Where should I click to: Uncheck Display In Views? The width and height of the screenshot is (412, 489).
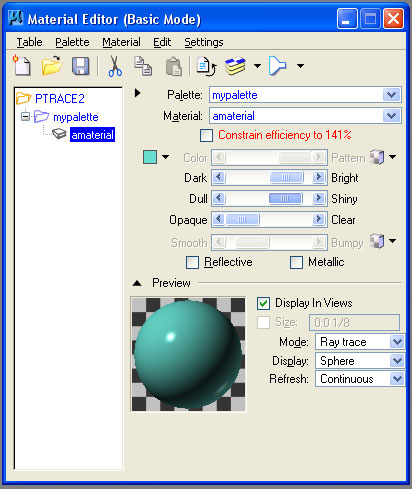[263, 303]
